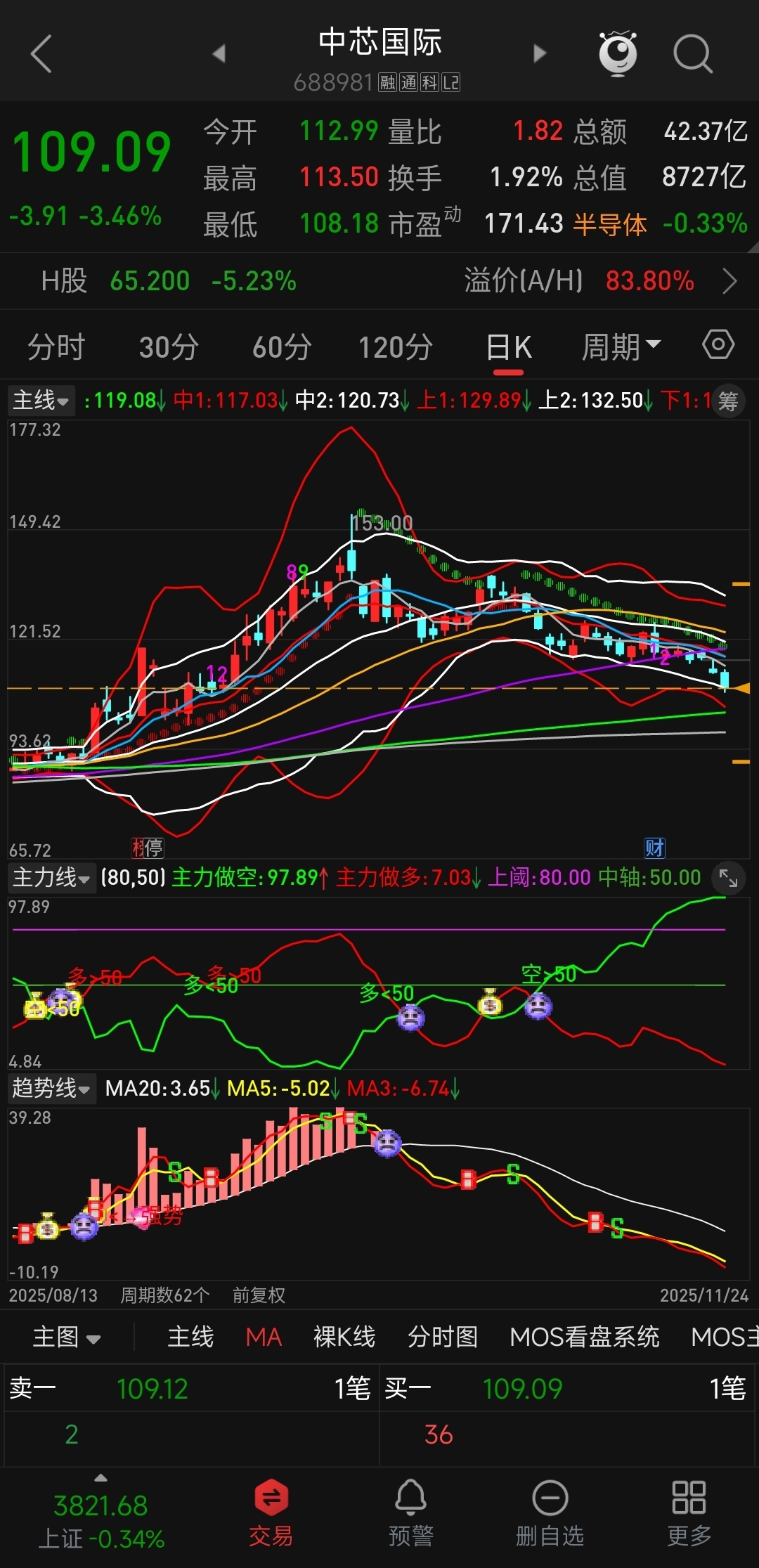Tap the orange current-price arrow marker

coord(741,688)
